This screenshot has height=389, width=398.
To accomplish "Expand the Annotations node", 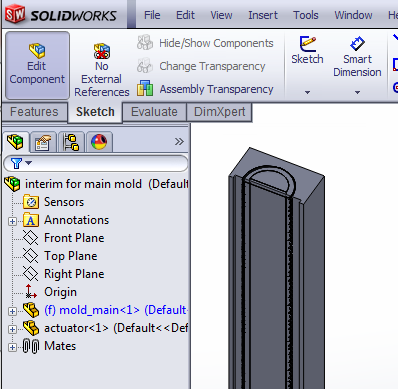I will pos(12,221).
